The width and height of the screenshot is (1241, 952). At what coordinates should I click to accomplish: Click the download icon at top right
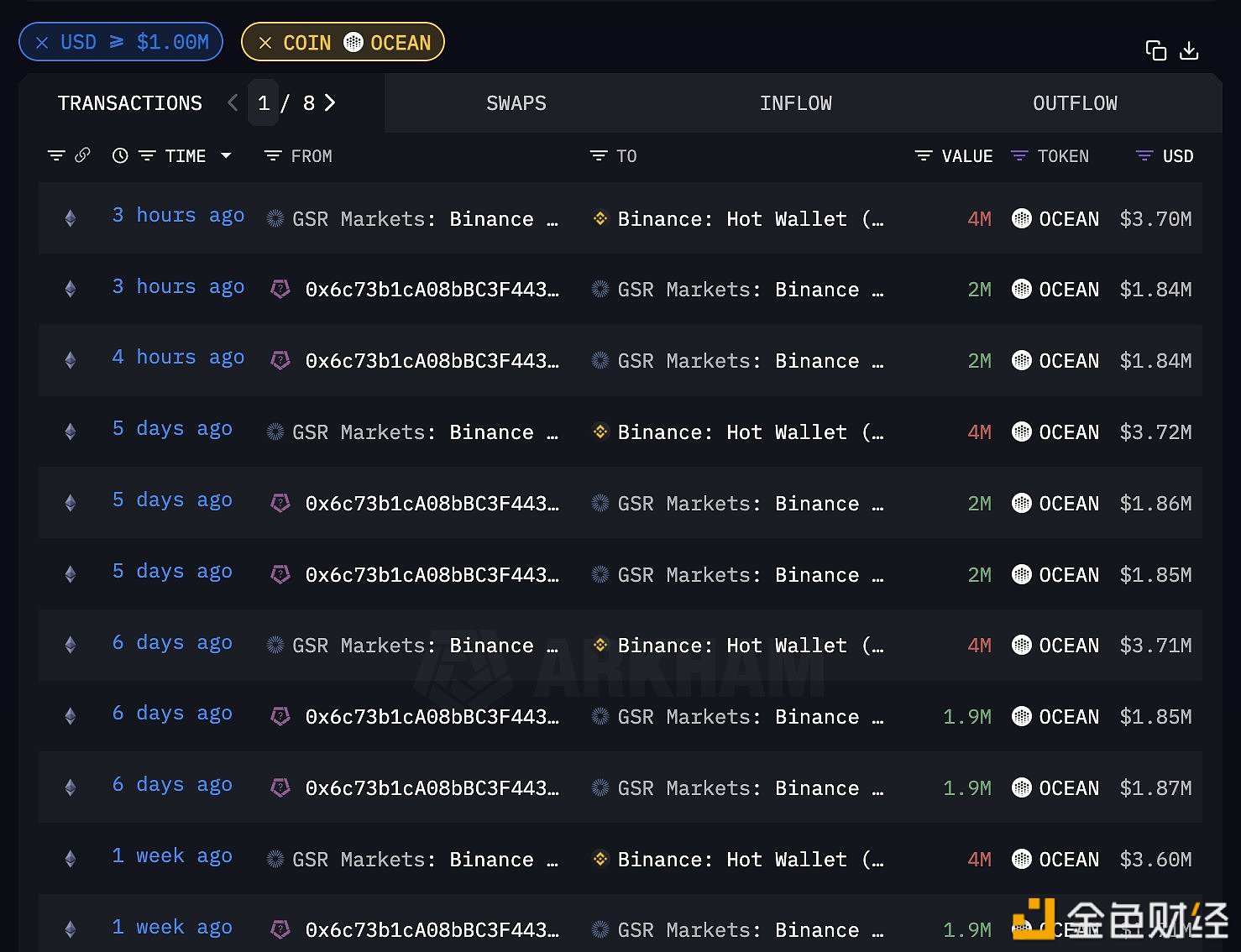[1189, 50]
